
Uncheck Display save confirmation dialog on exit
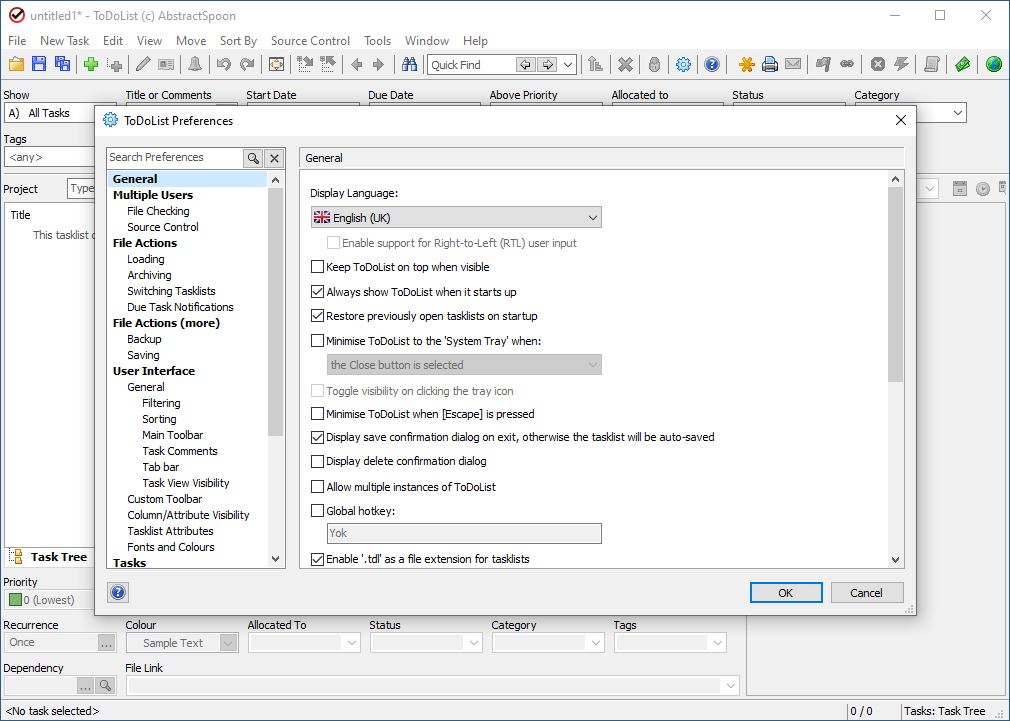click(x=317, y=437)
